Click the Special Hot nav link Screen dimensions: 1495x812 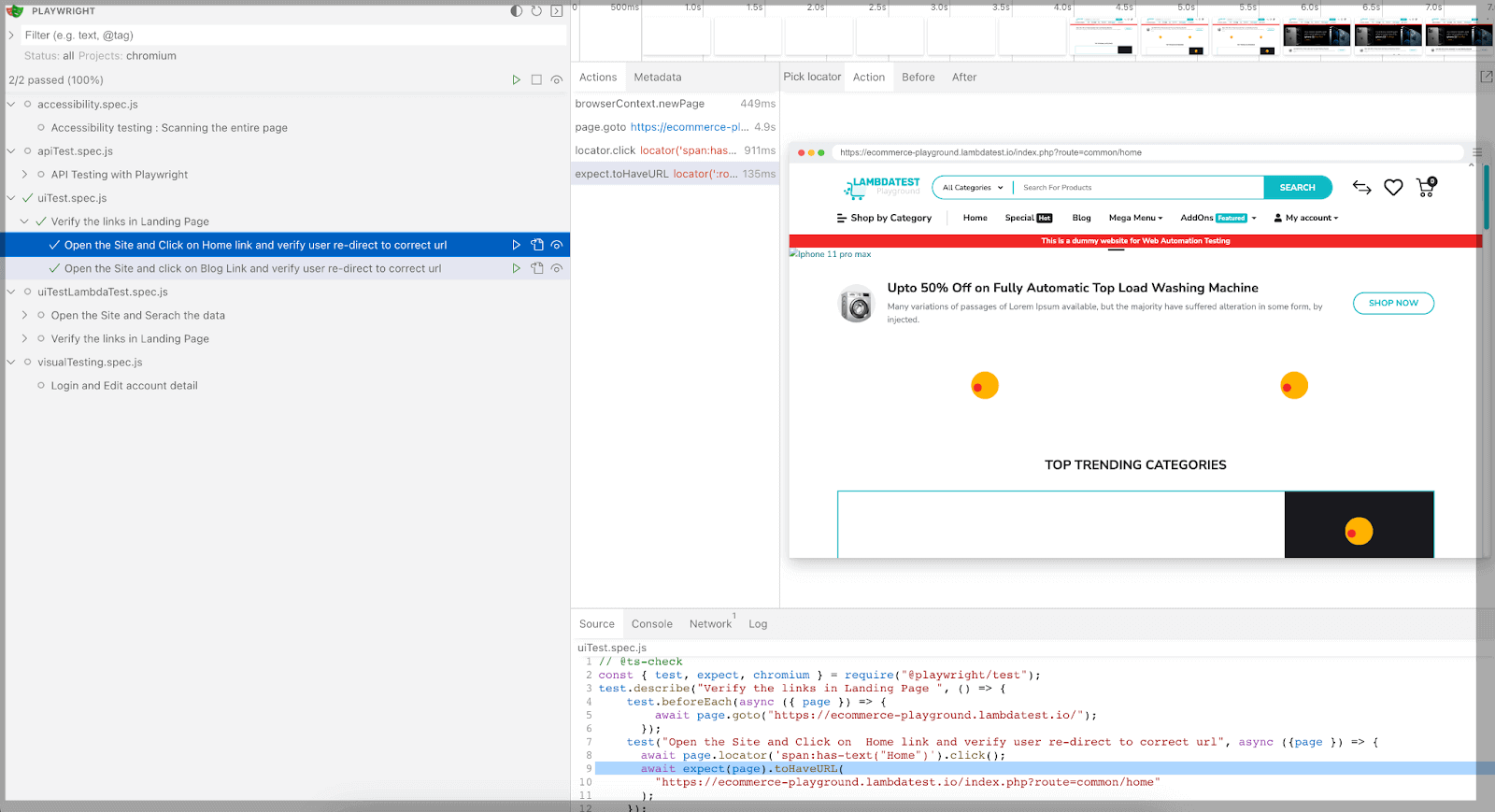click(1029, 218)
